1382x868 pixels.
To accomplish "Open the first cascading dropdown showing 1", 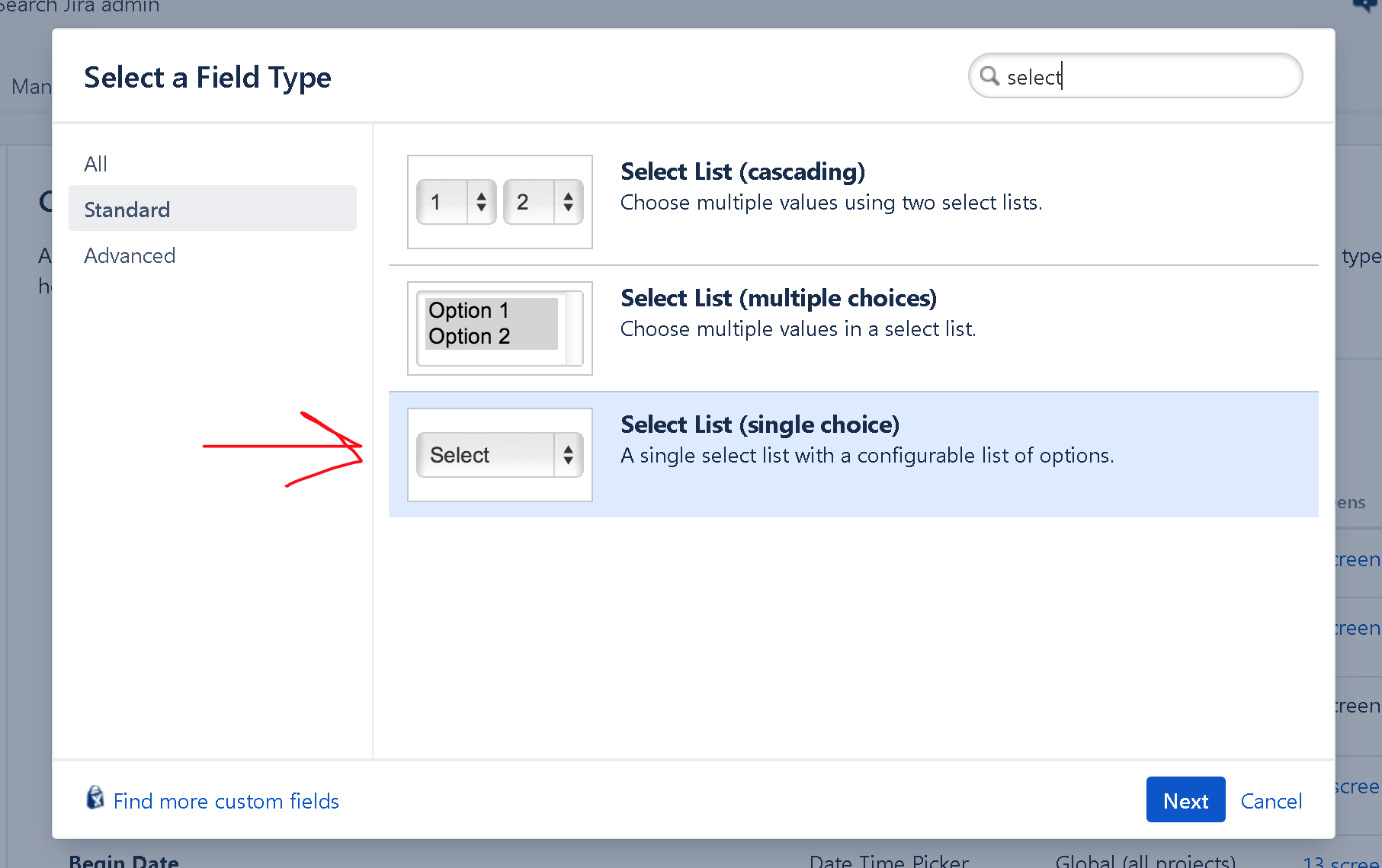I will [x=457, y=202].
